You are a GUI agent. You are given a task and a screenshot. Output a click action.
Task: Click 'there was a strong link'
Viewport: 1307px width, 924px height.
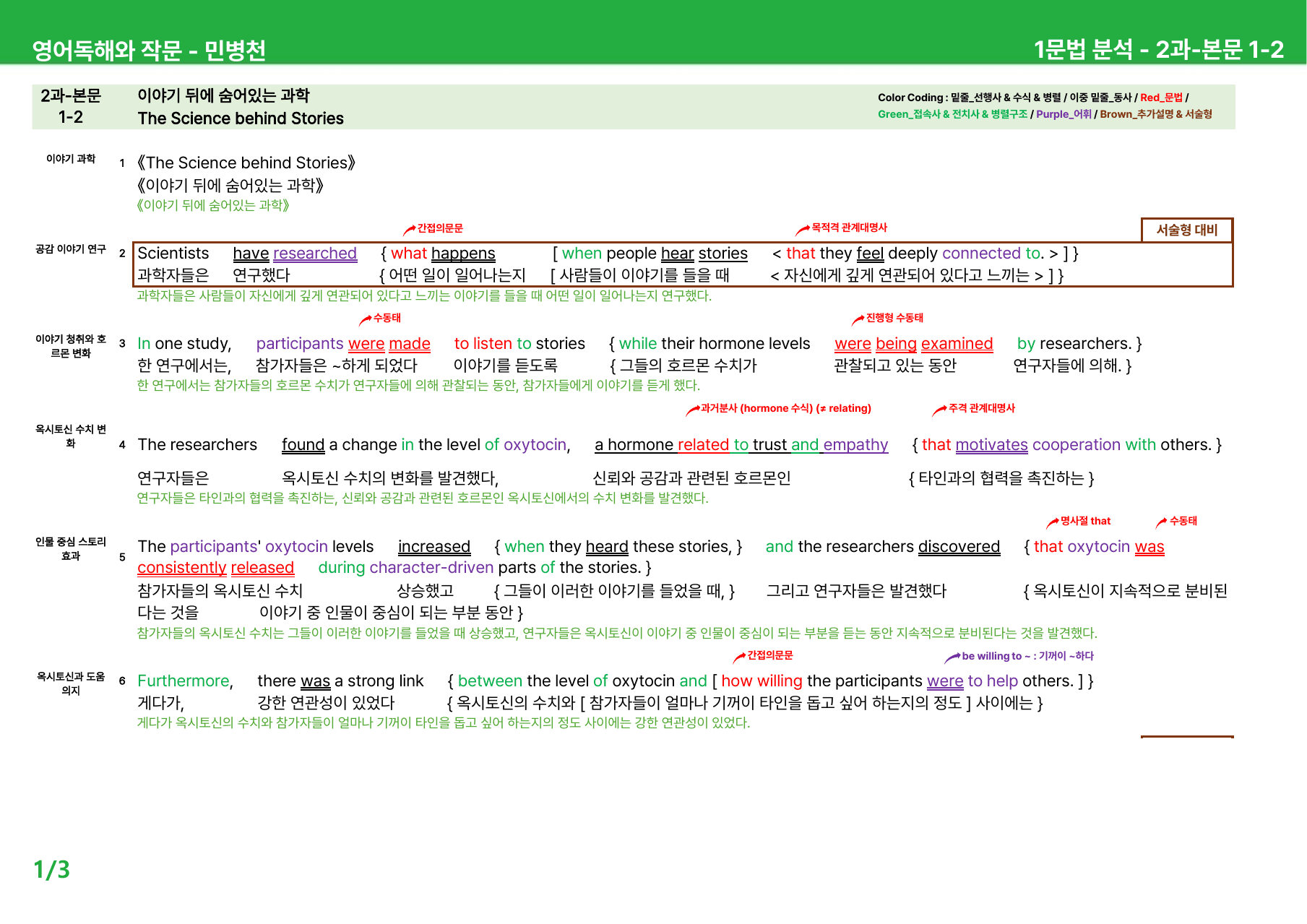click(340, 681)
